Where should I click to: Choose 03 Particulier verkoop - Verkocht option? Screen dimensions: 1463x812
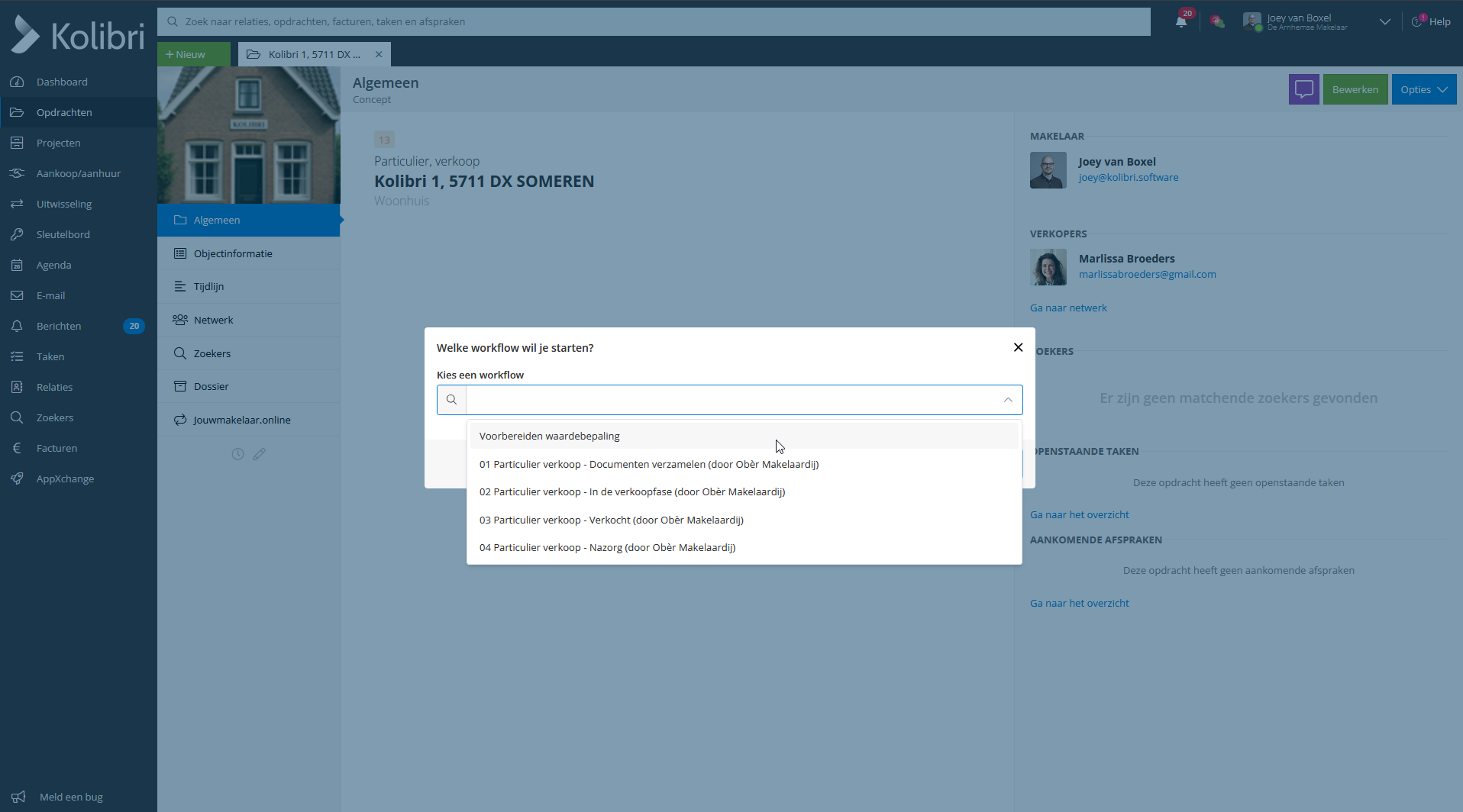(611, 520)
